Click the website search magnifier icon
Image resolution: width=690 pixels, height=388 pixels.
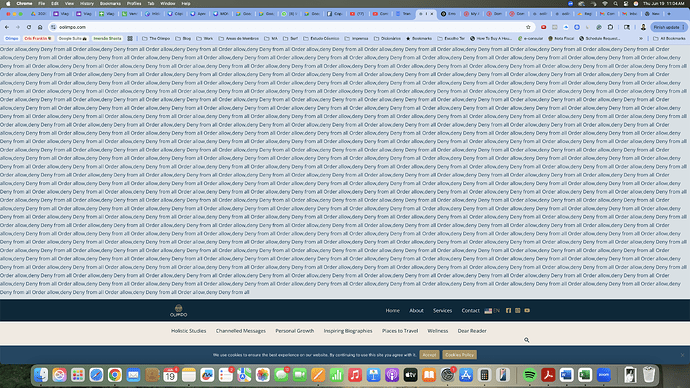click(526, 340)
